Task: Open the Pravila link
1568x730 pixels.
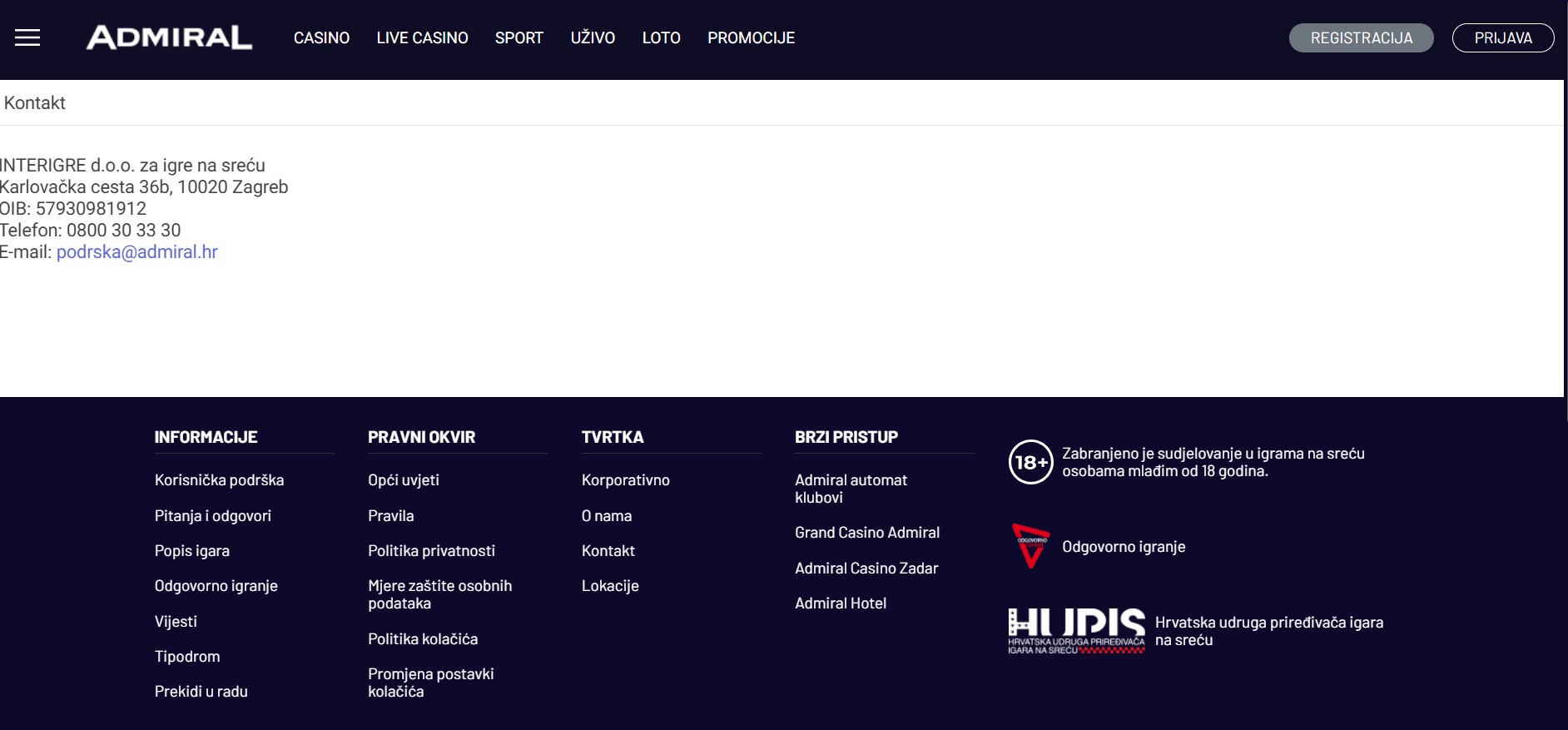Action: [x=391, y=516]
